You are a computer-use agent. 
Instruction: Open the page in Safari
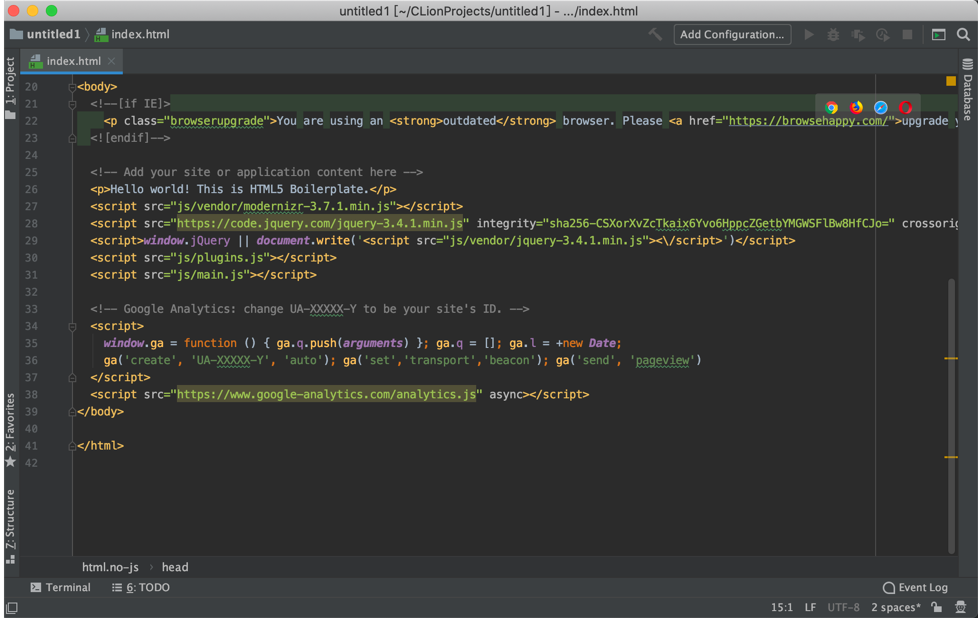(880, 106)
